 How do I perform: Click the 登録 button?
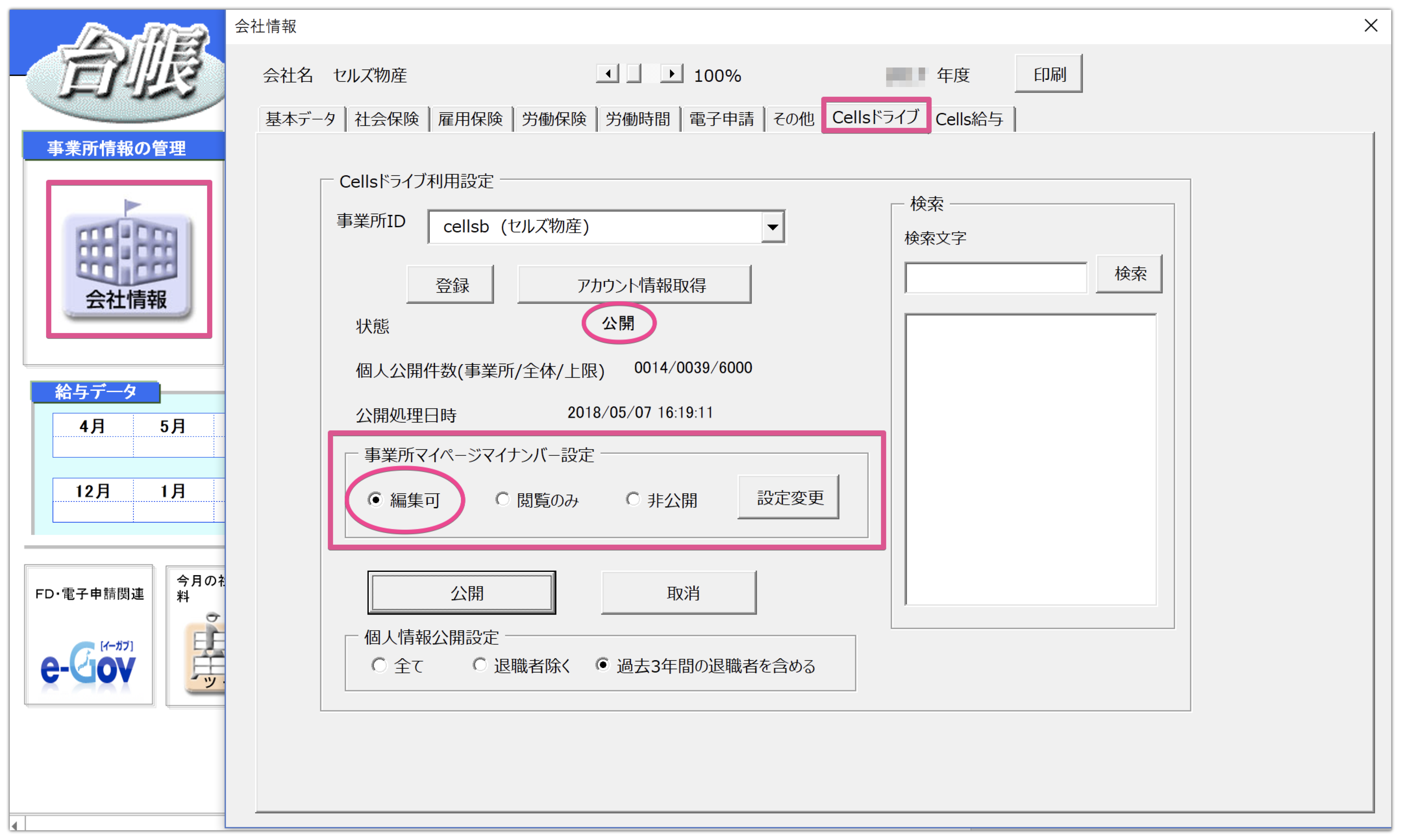pyautogui.click(x=451, y=285)
